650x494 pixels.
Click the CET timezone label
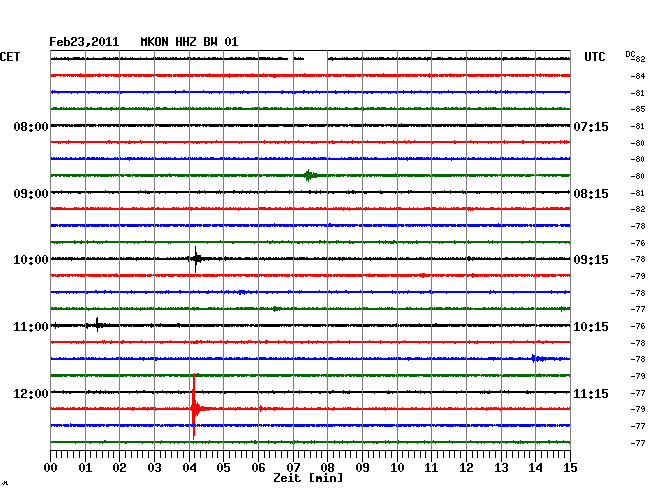[10, 57]
